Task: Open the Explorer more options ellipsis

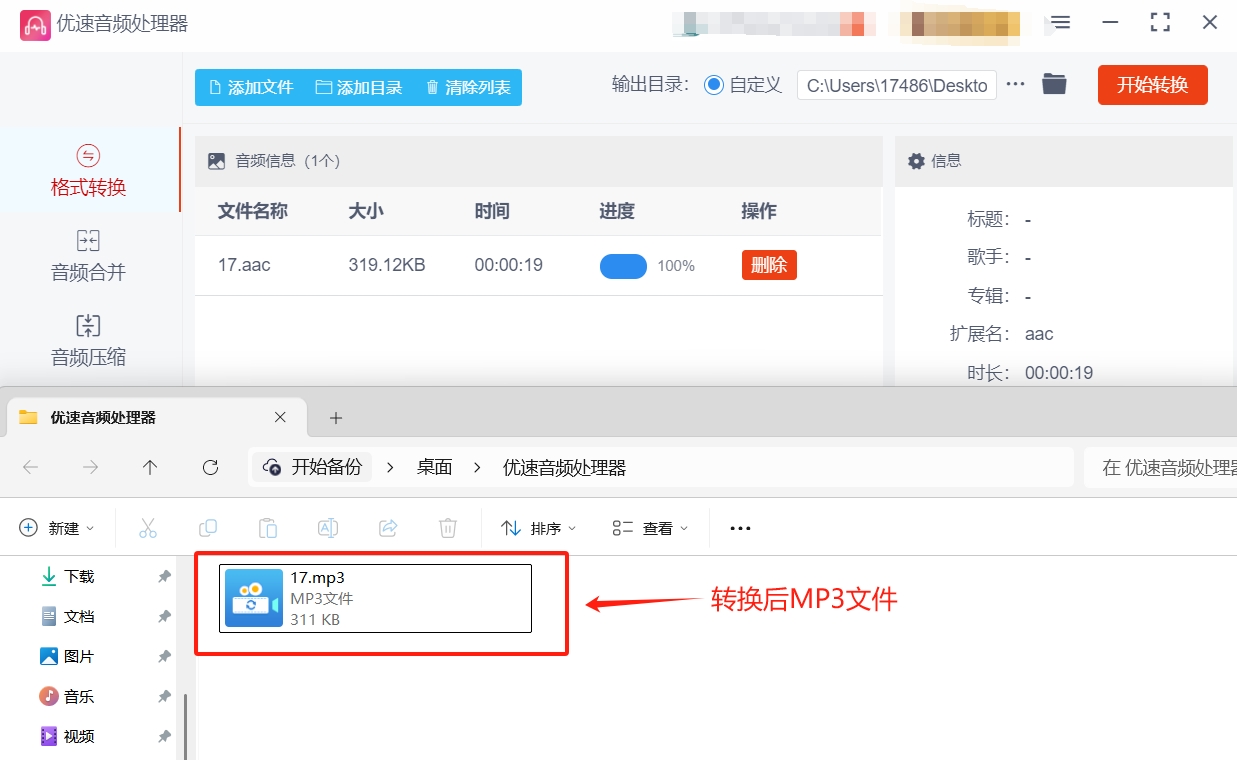Action: 740,528
